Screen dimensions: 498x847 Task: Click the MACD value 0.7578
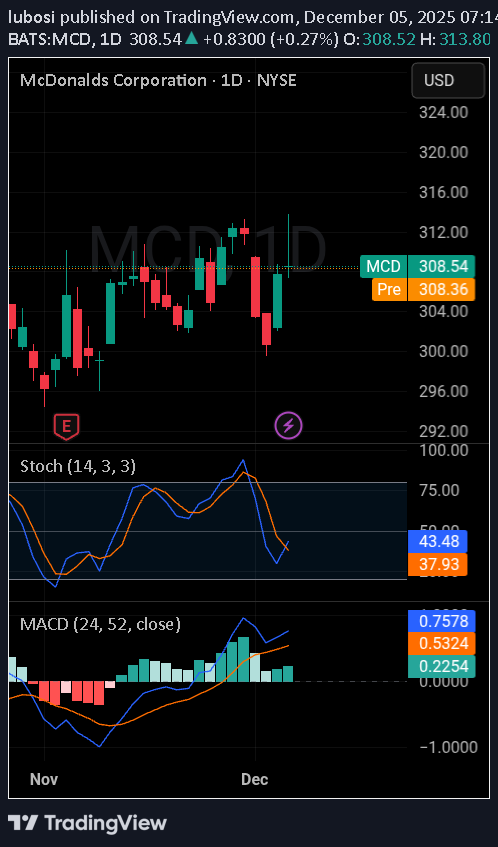coord(441,621)
